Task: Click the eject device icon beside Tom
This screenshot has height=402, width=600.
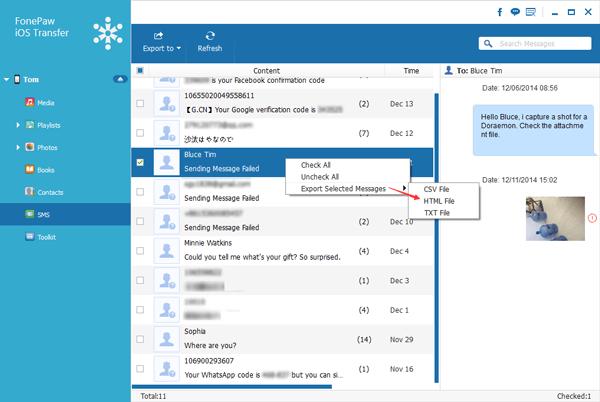Action: coord(120,79)
